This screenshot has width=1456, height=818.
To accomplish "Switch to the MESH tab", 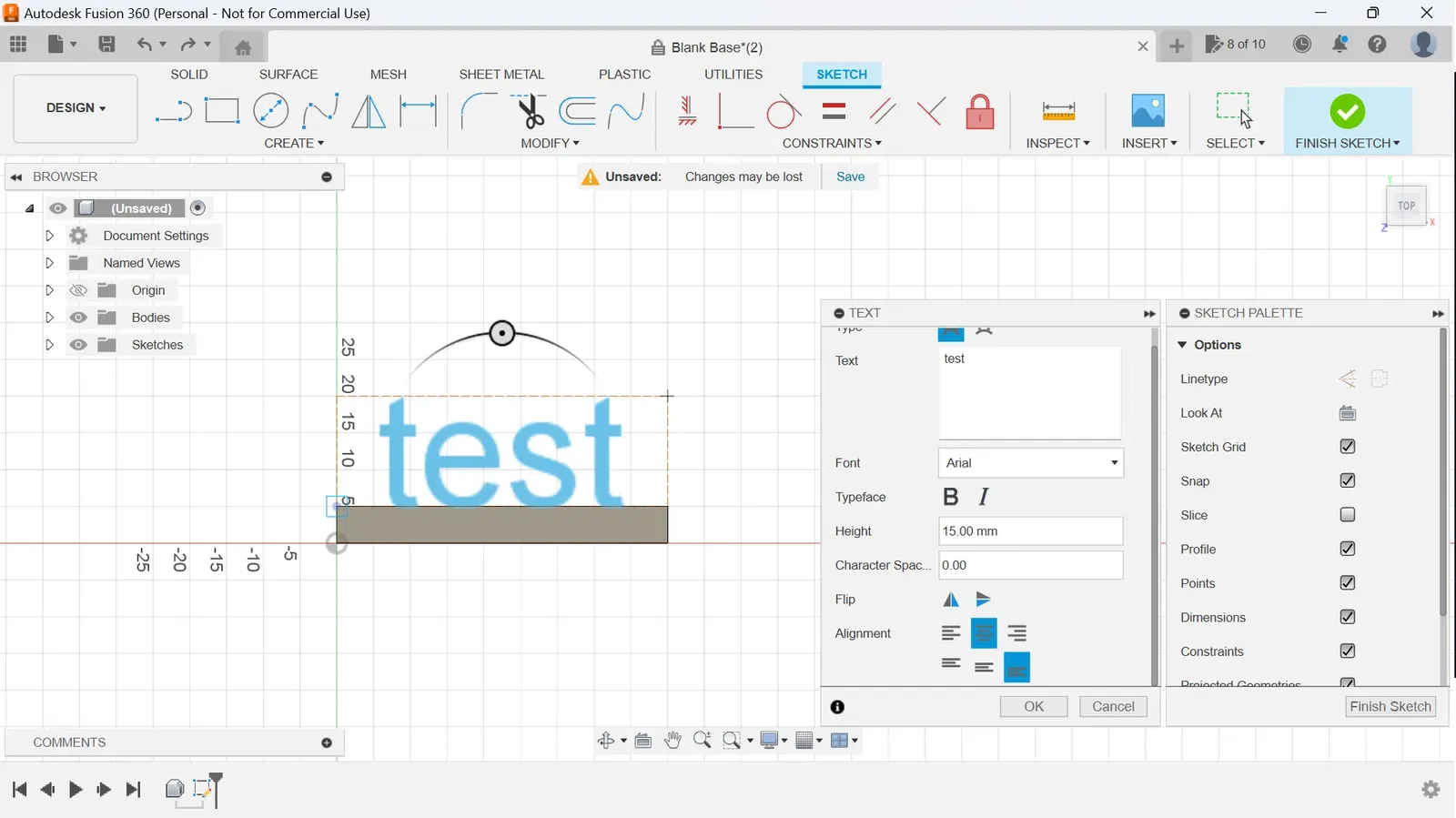I will click(389, 75).
